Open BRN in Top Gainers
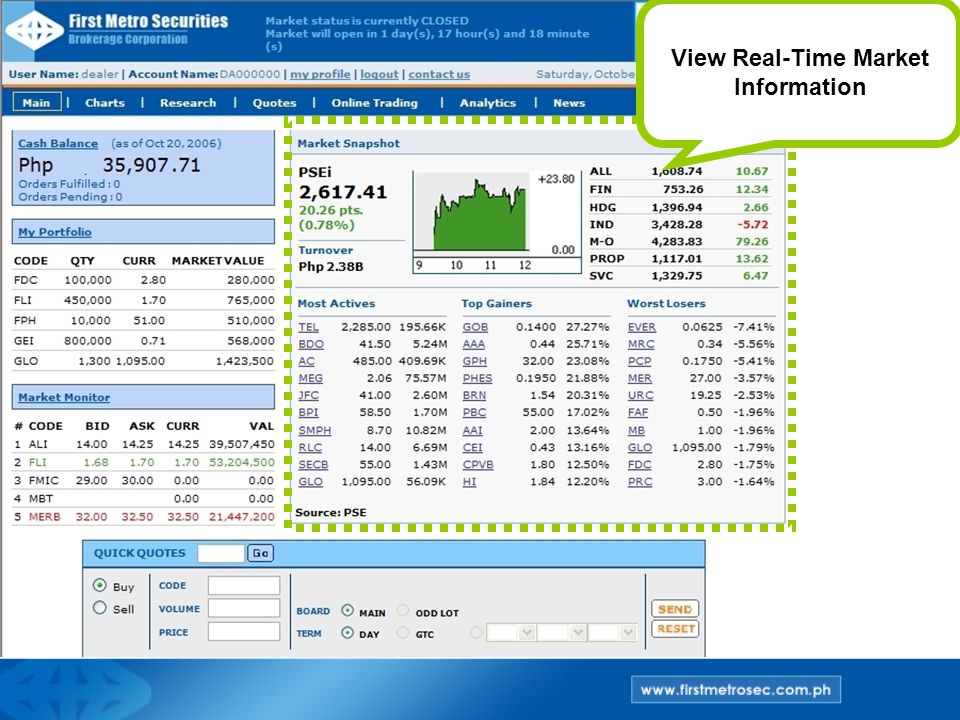Image resolution: width=960 pixels, height=720 pixels. coord(474,396)
